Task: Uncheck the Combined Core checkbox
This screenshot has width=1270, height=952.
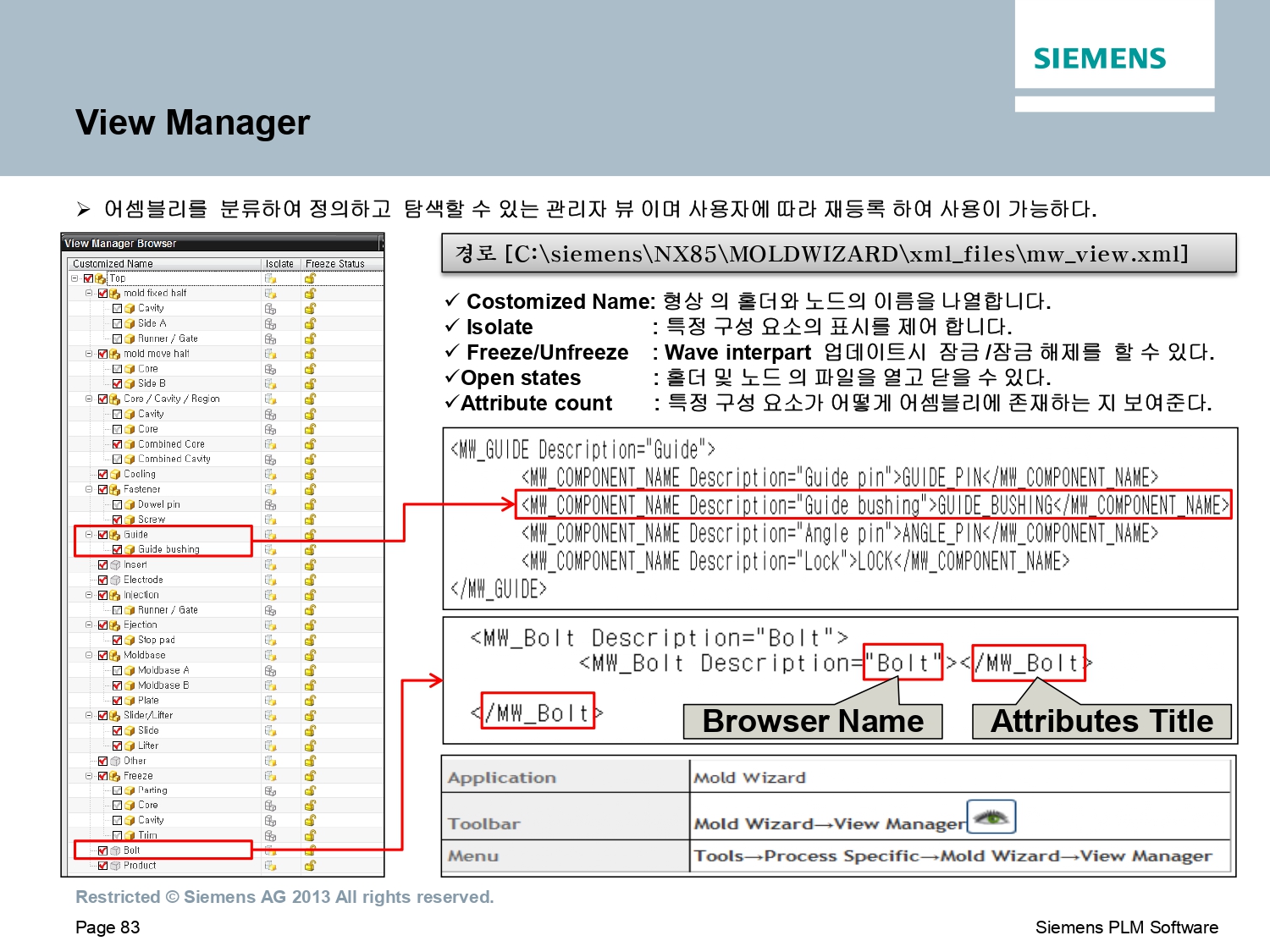Action: click(117, 444)
